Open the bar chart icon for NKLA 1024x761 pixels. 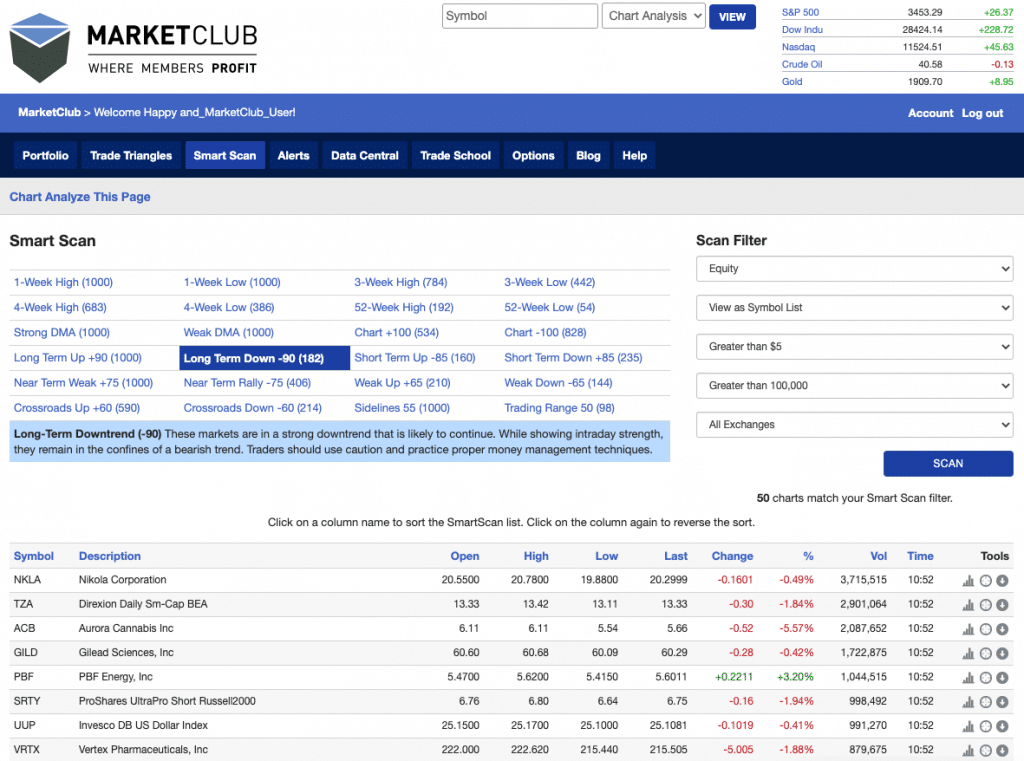click(968, 581)
